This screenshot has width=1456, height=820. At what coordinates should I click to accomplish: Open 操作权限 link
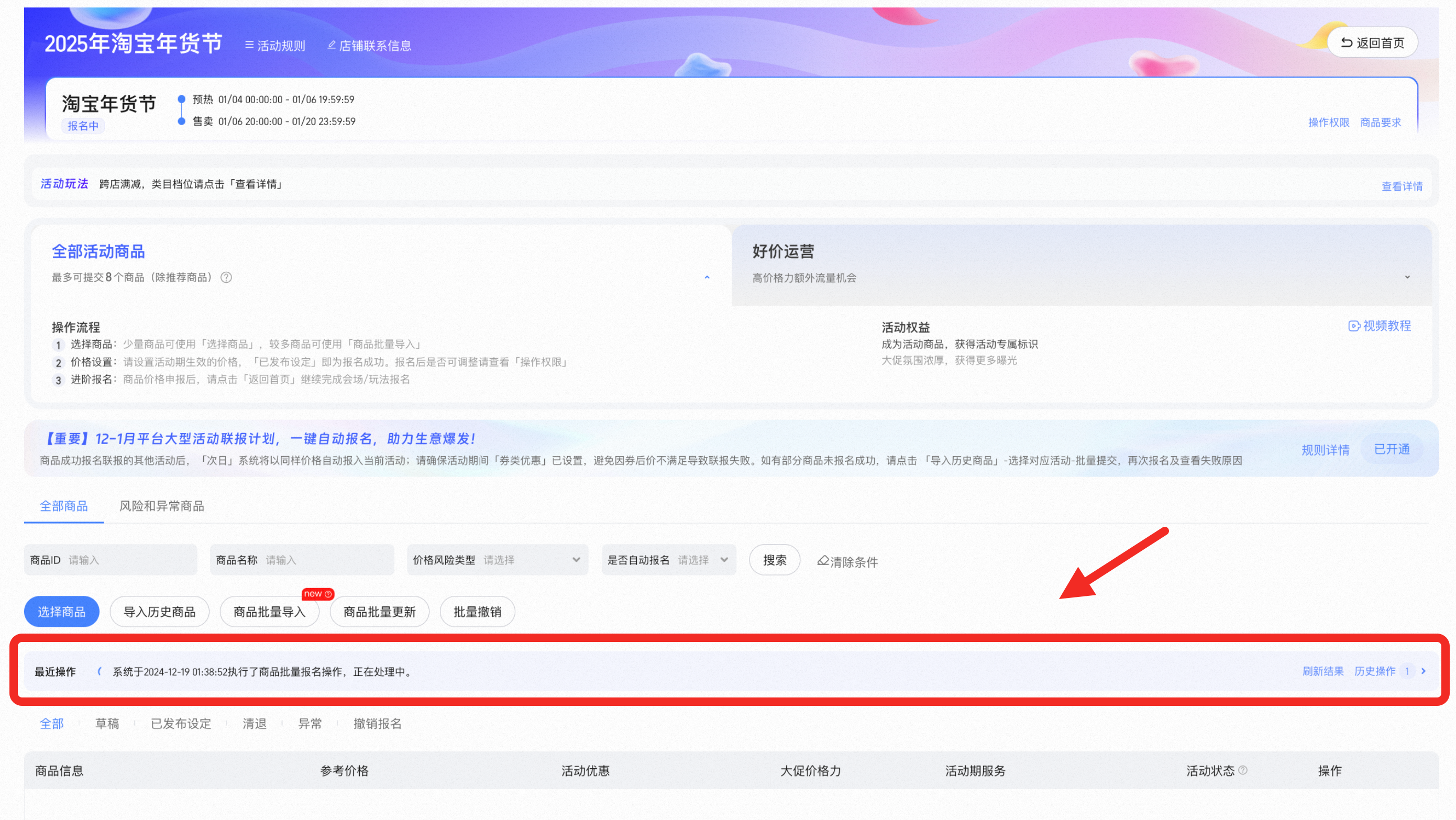1328,123
